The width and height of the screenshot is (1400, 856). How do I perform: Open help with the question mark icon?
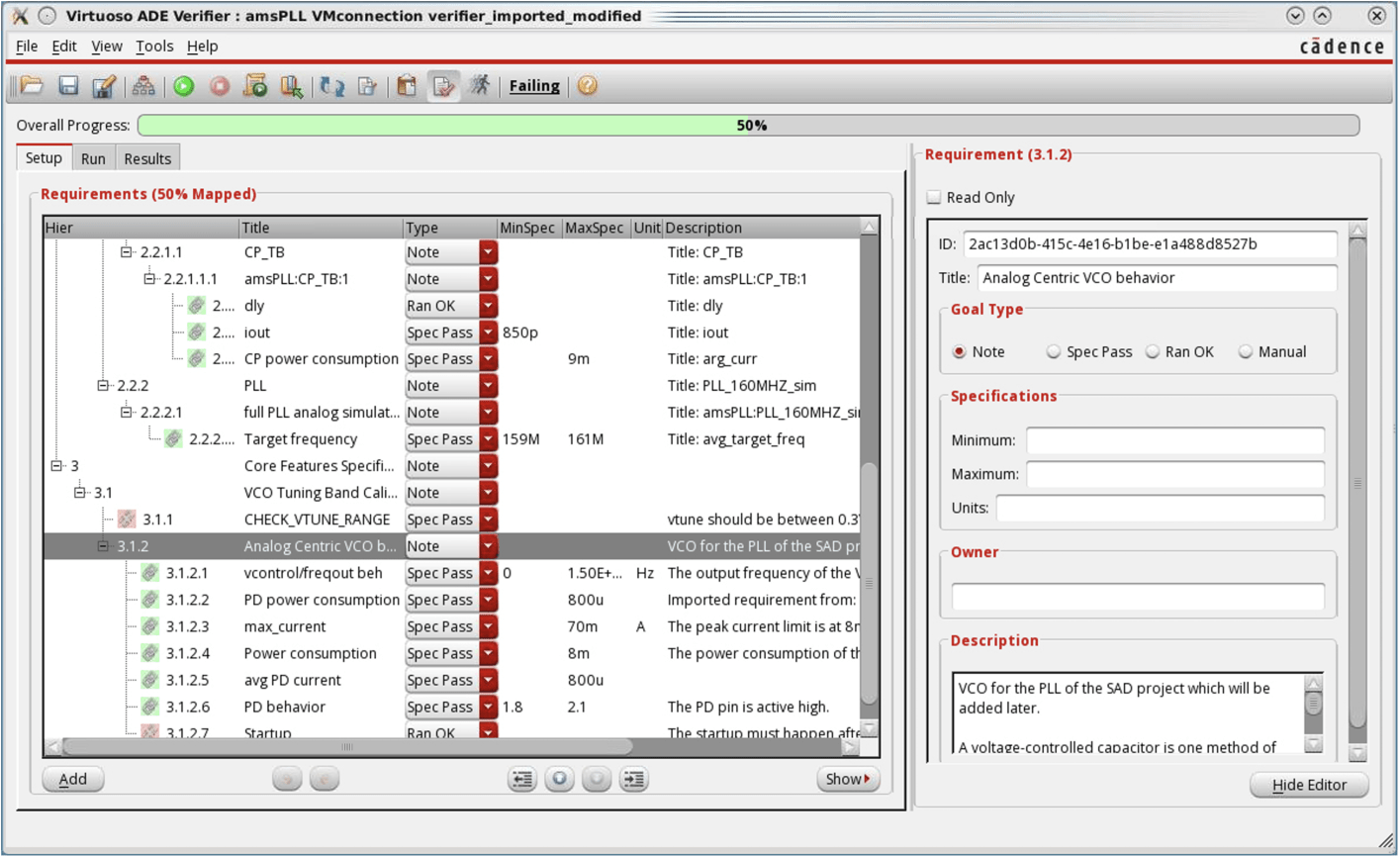coord(588,86)
